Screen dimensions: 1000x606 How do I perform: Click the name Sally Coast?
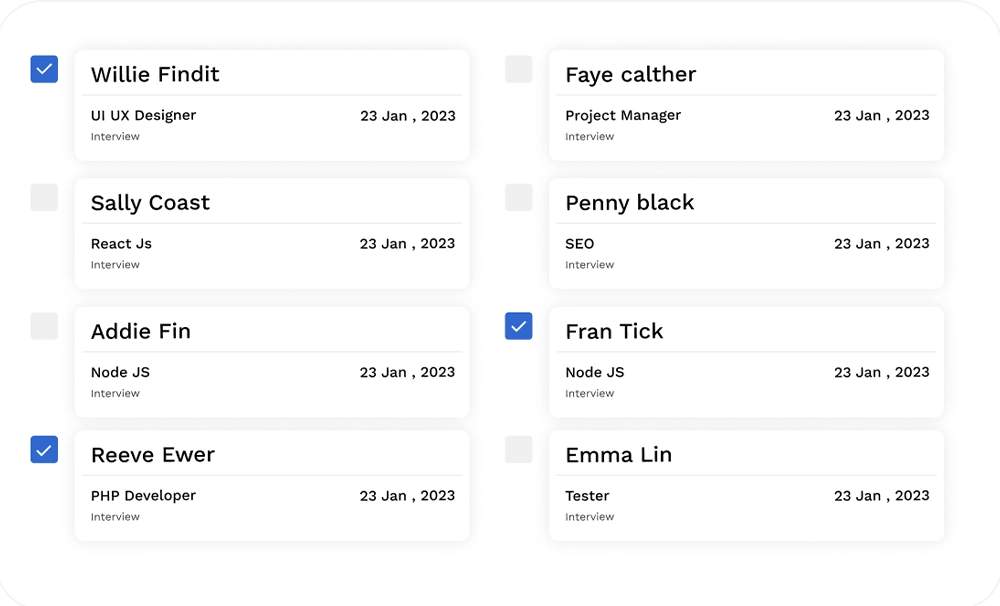click(150, 203)
